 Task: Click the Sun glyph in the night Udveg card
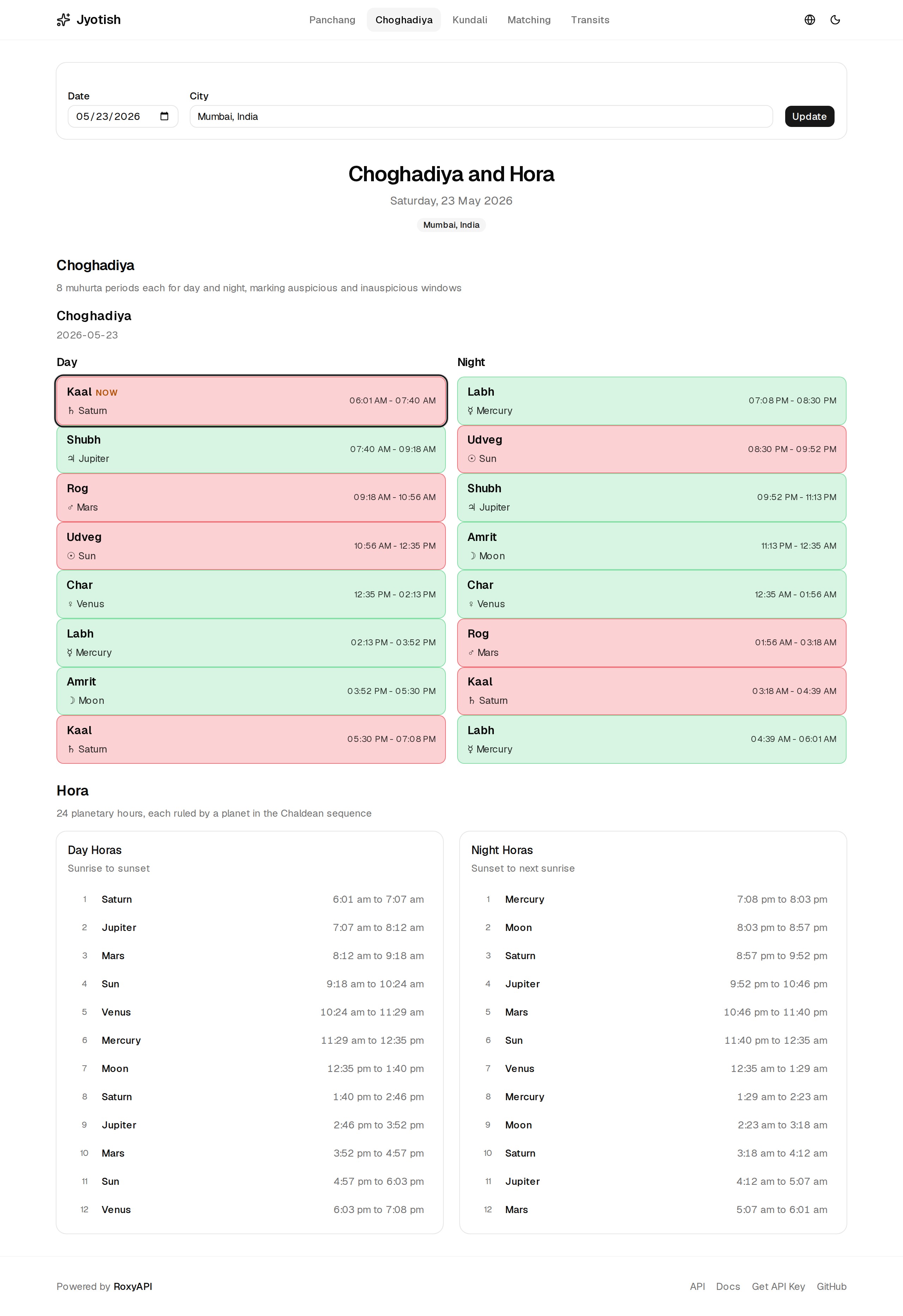click(471, 459)
